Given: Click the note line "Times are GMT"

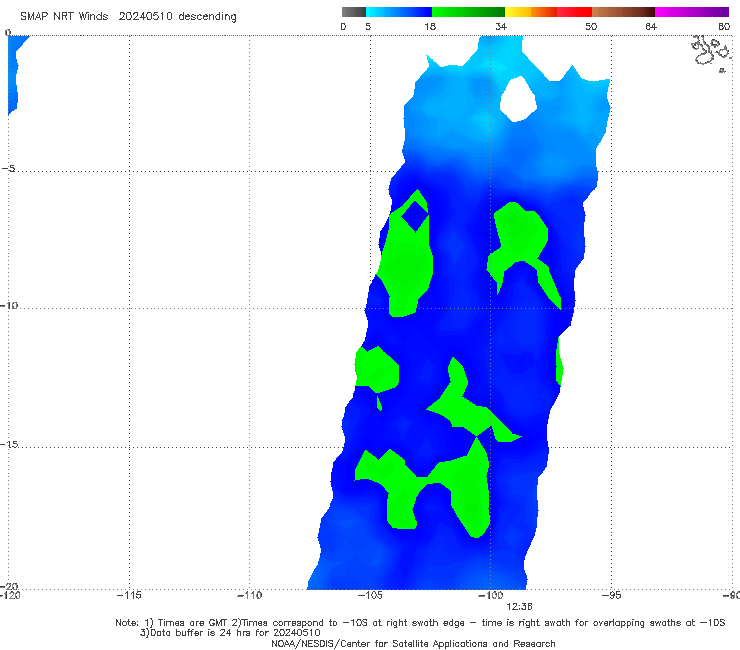Looking at the screenshot, I should (192, 623).
